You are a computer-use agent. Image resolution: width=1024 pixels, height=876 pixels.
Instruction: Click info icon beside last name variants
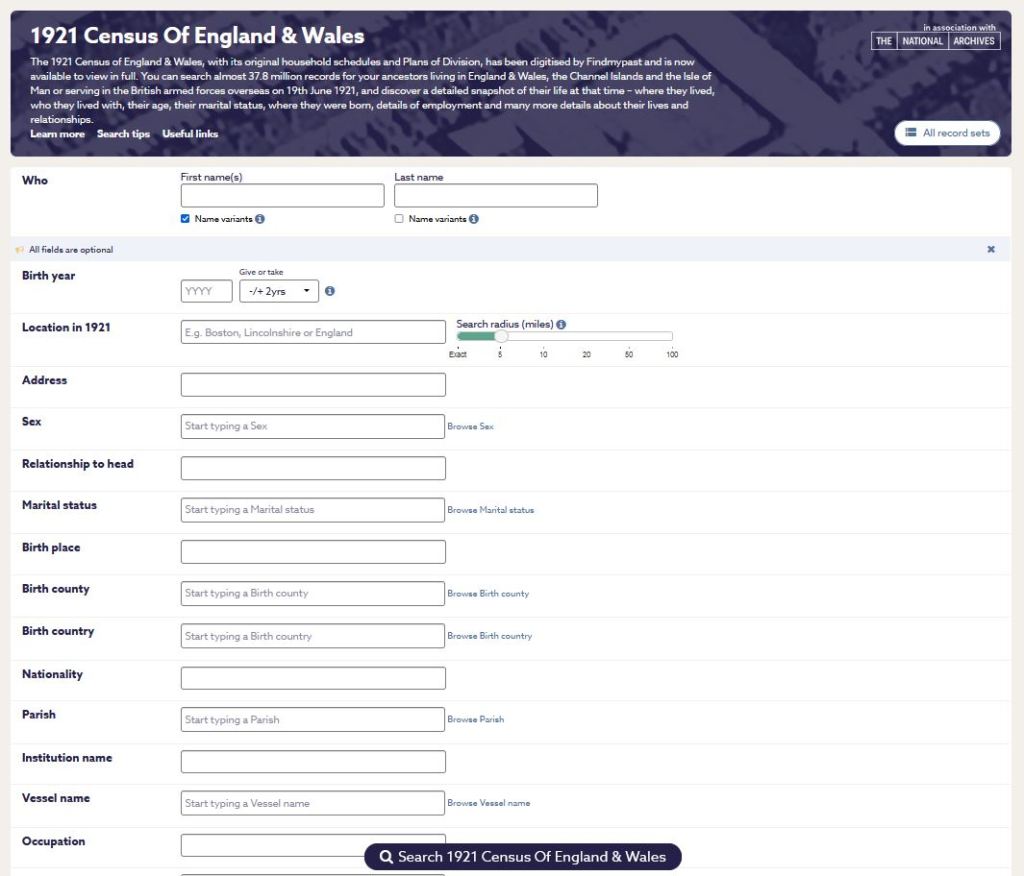pyautogui.click(x=474, y=219)
